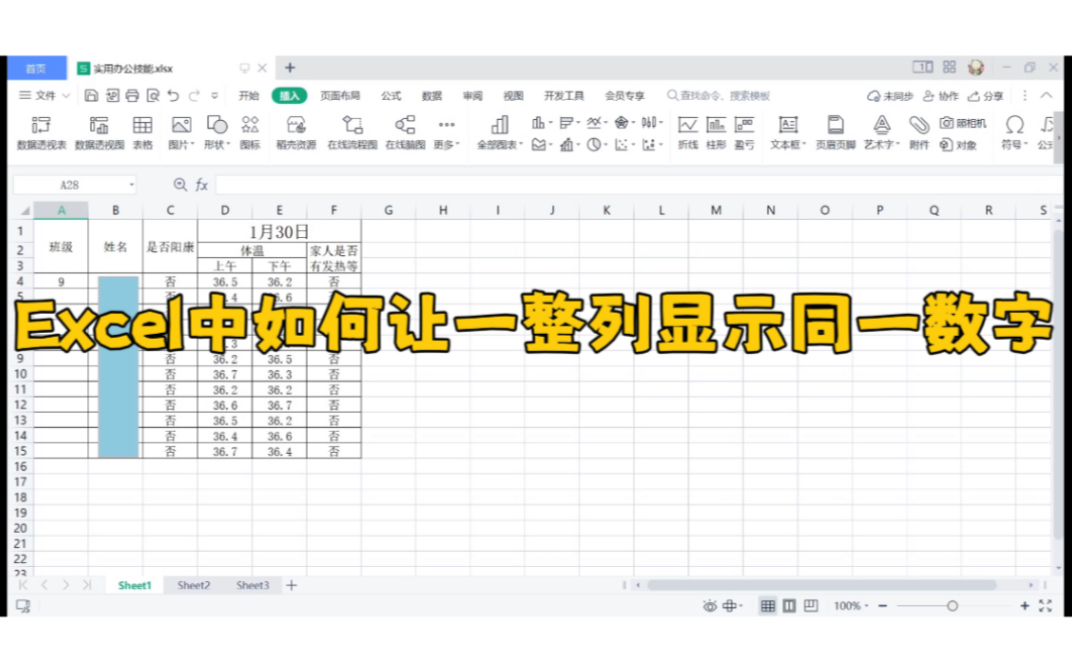Open the quick access toolbar customize arrow
Viewport: 1072px width, 670px height.
pos(215,96)
